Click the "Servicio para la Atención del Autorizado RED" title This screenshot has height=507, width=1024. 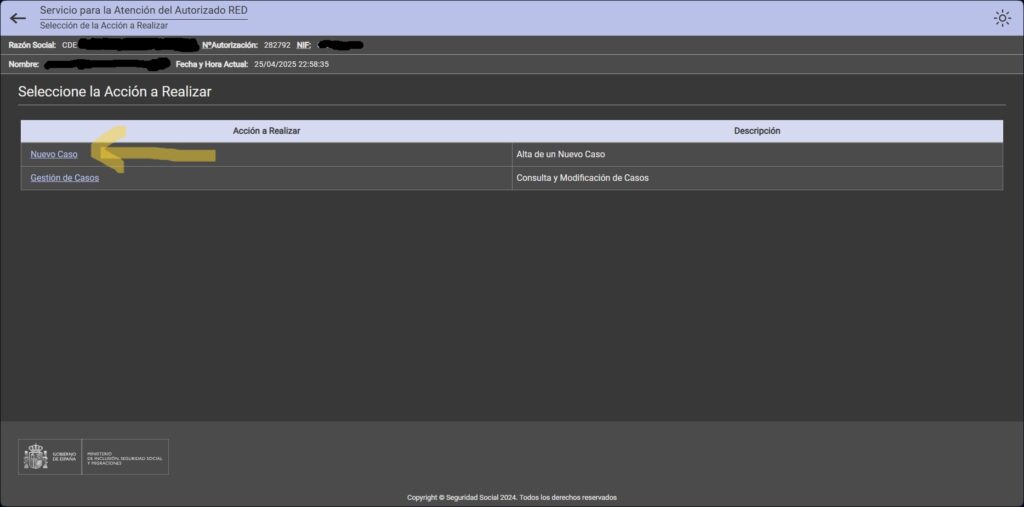pos(143,10)
